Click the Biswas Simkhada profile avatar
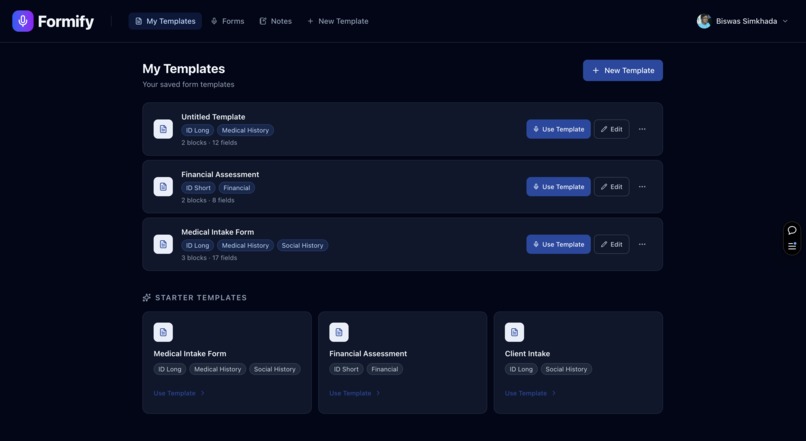The height and width of the screenshot is (441, 806). 704,21
